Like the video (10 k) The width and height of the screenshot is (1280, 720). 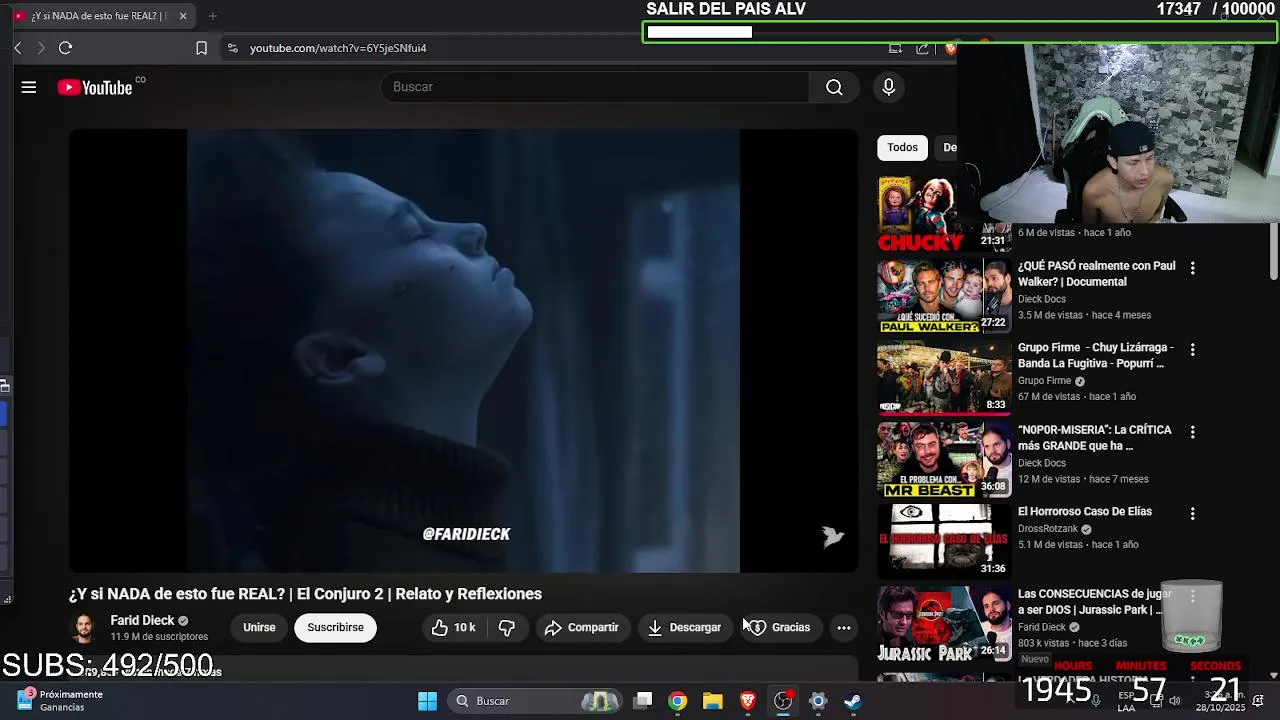[453, 627]
